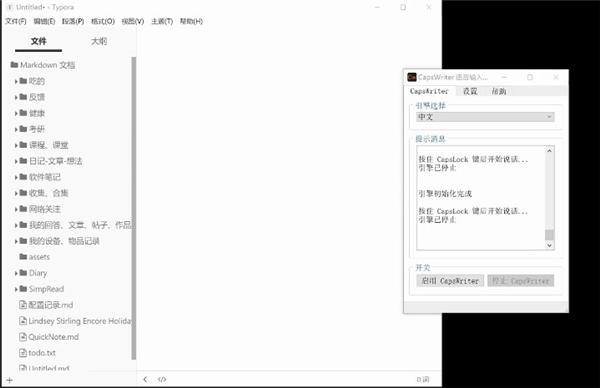
Task: Open the 格式(O) menu
Action: pos(103,21)
